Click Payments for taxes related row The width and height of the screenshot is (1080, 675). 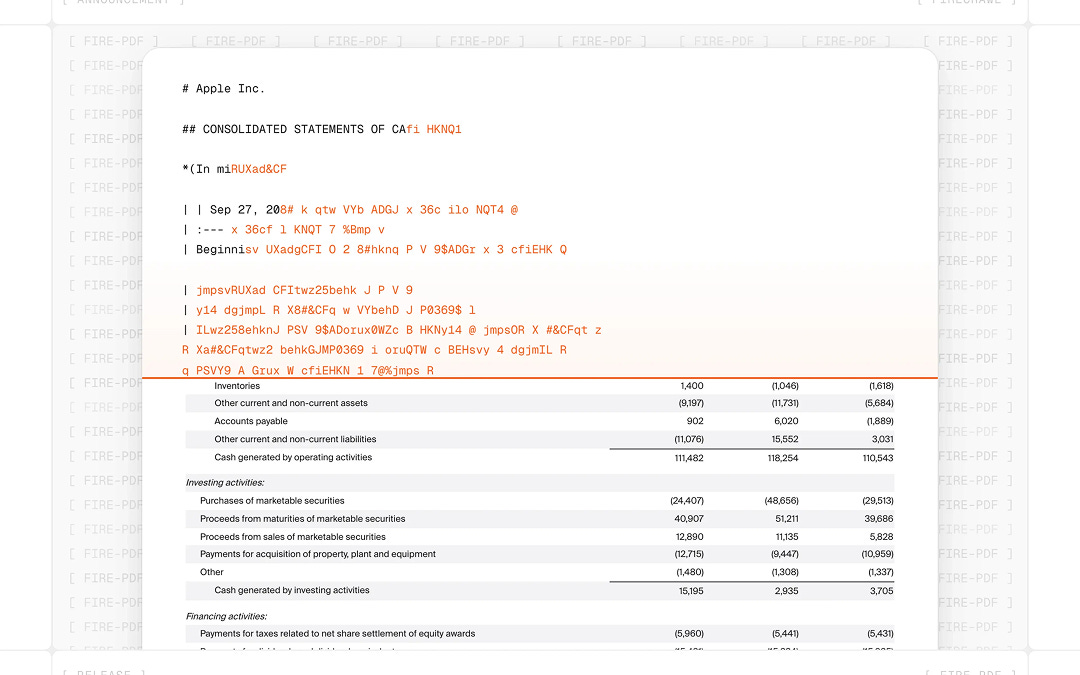540,634
